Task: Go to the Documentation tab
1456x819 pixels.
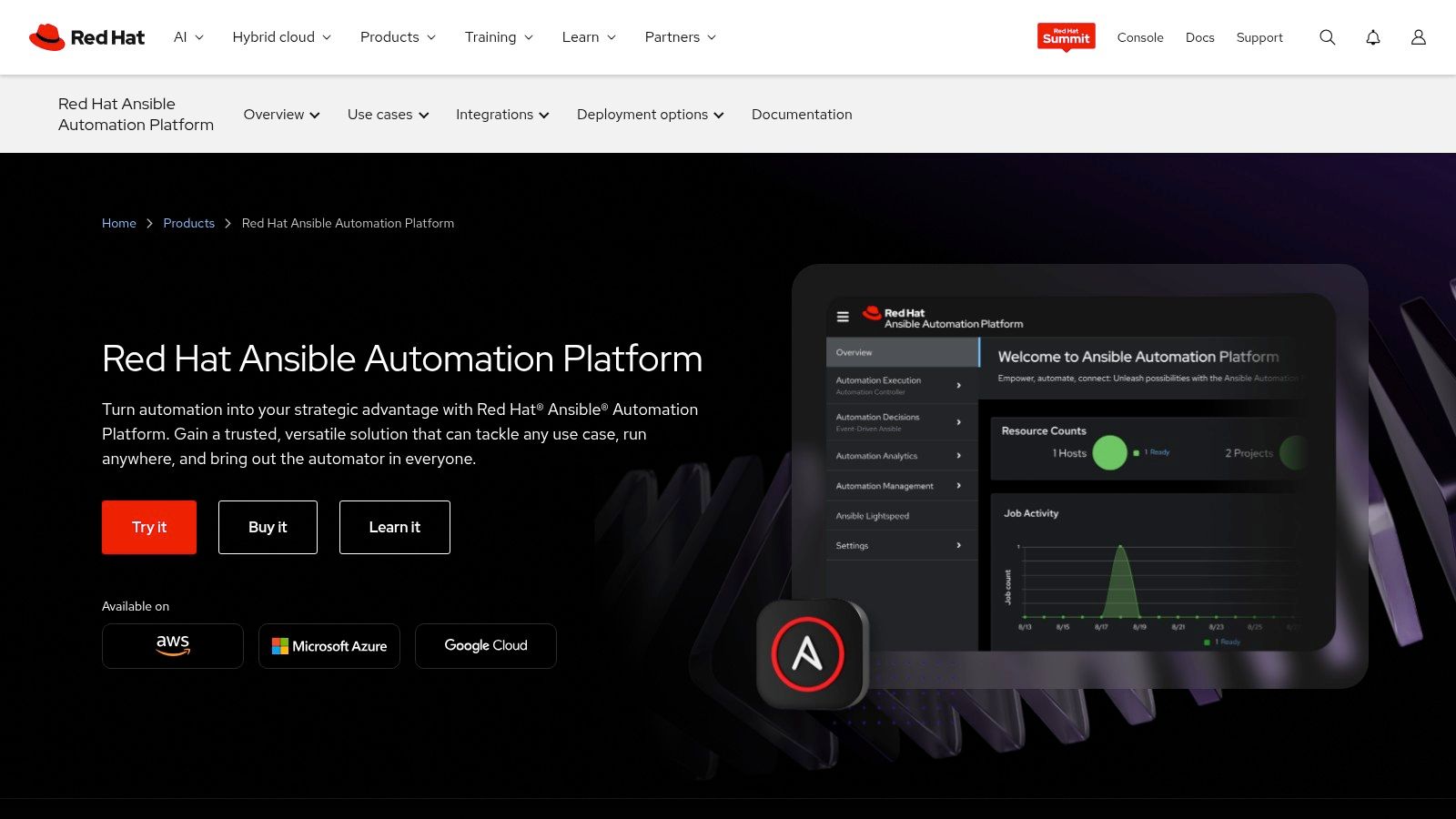Action: [x=802, y=115]
